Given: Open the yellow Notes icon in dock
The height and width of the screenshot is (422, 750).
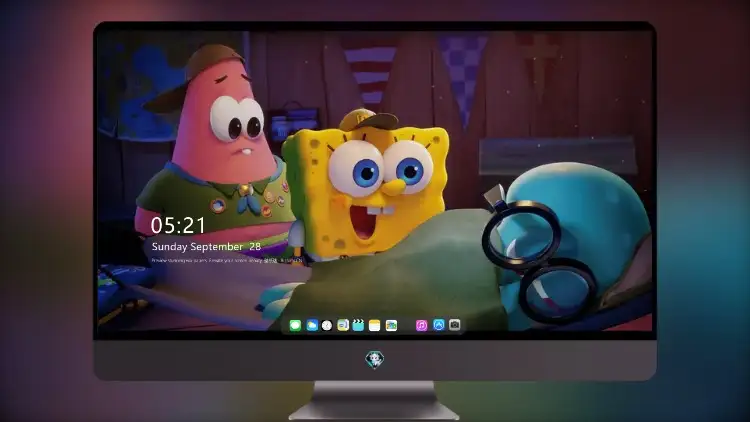Looking at the screenshot, I should (x=375, y=325).
